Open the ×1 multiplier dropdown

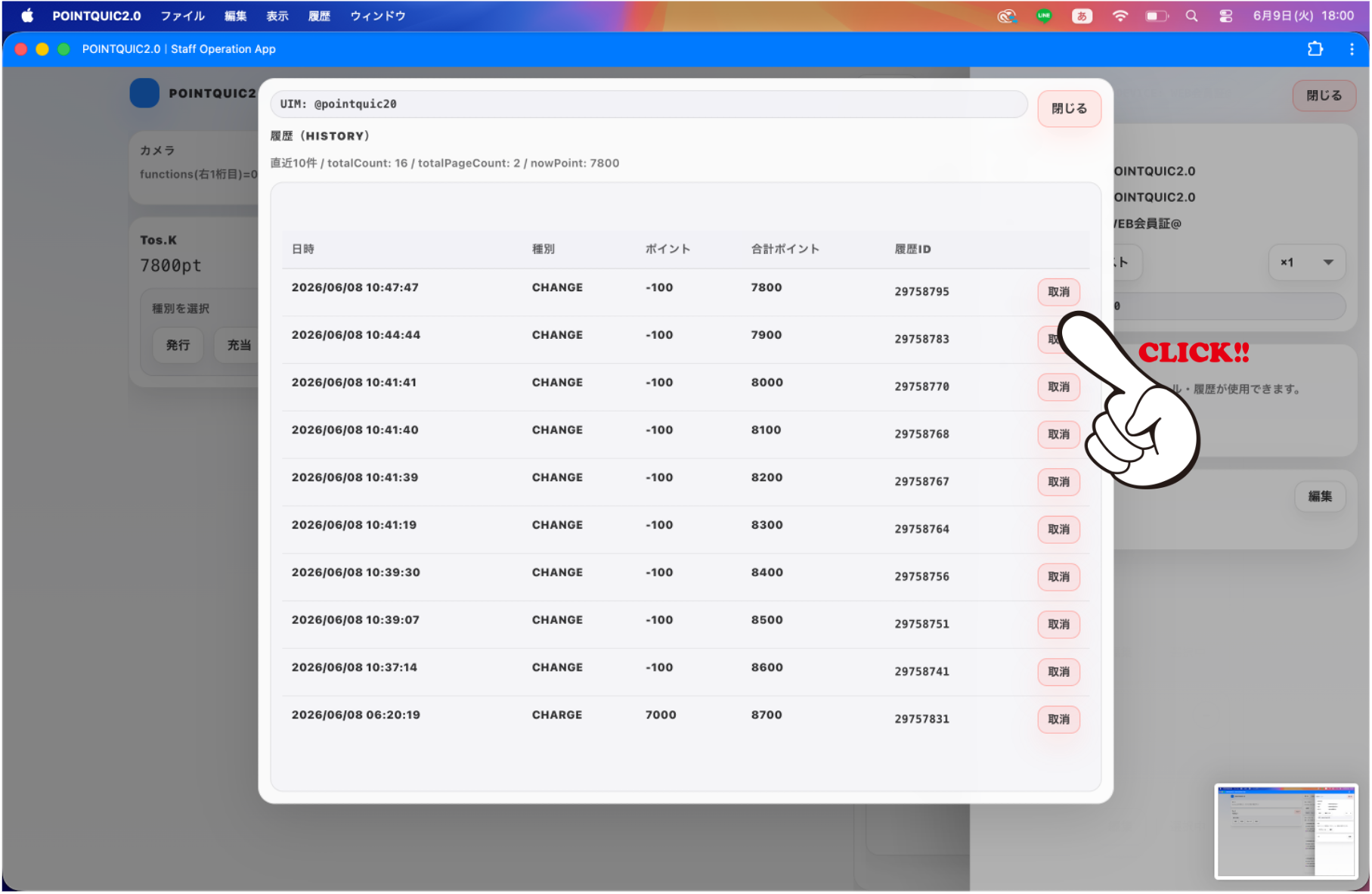1306,262
